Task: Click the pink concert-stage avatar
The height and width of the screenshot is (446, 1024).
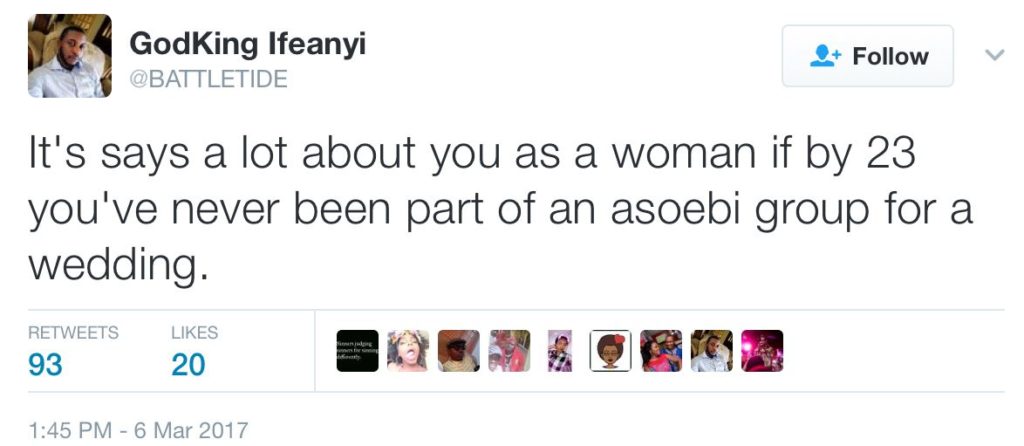Action: coord(762,351)
